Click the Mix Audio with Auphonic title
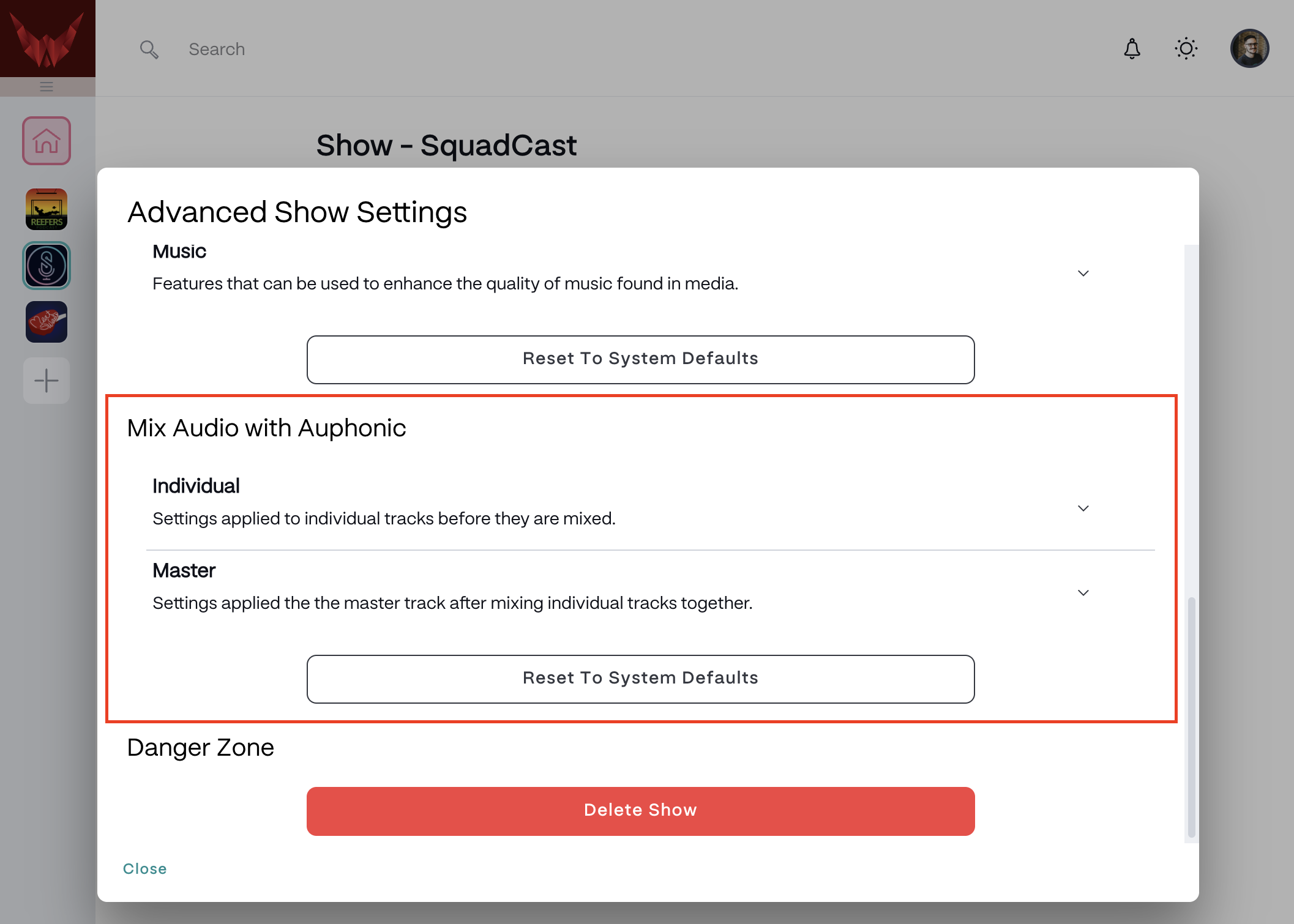The height and width of the screenshot is (924, 1294). (x=266, y=428)
